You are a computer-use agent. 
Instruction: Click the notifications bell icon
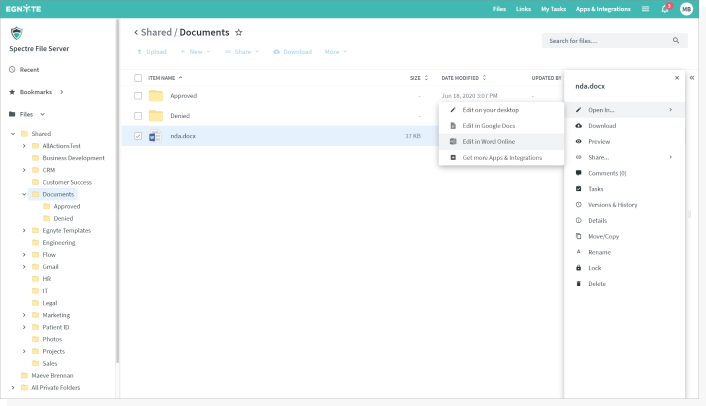point(664,9)
